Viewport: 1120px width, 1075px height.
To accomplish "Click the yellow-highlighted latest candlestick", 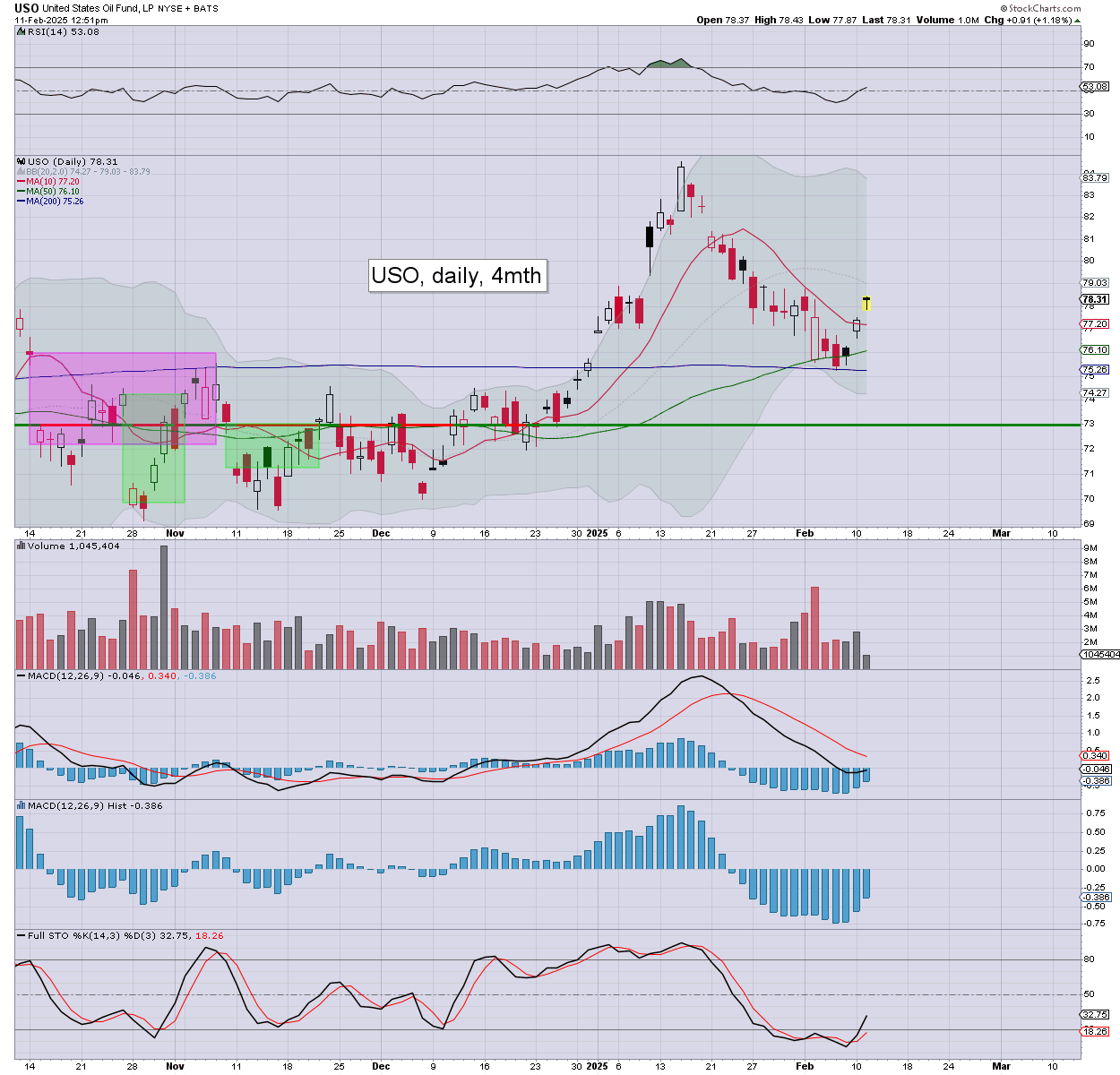I will [866, 304].
